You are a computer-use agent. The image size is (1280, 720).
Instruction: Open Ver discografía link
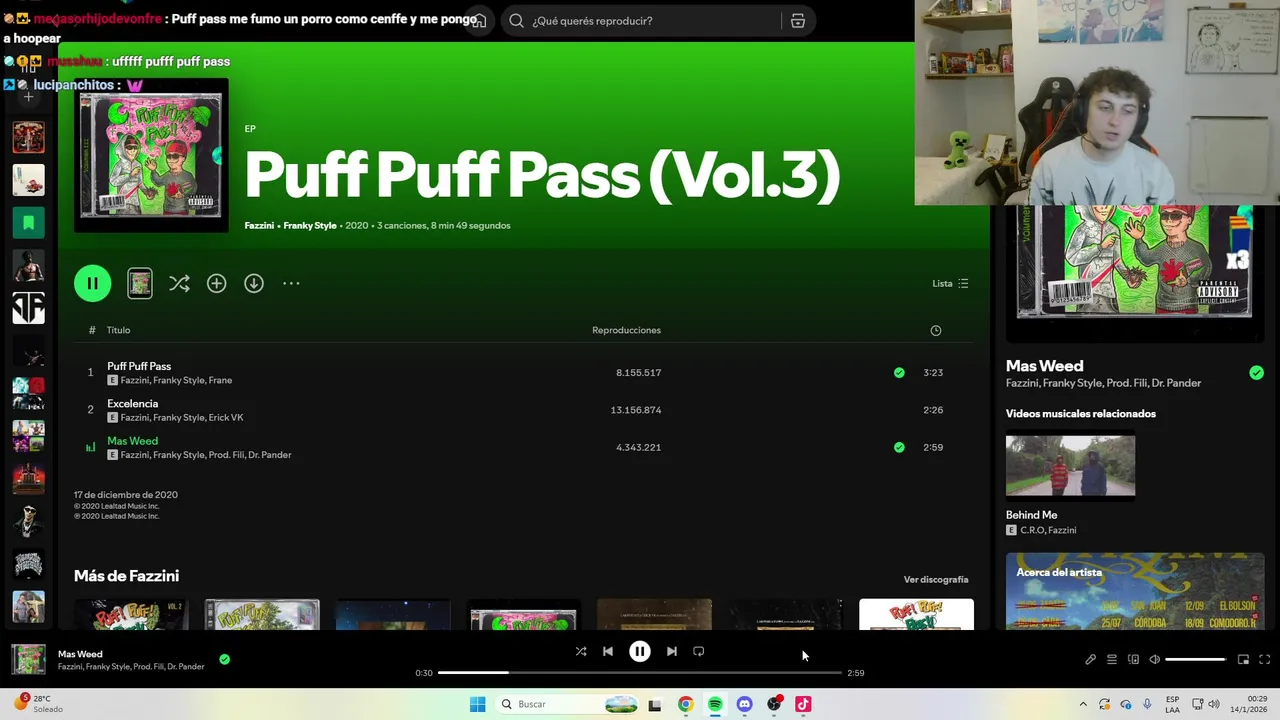click(x=936, y=580)
